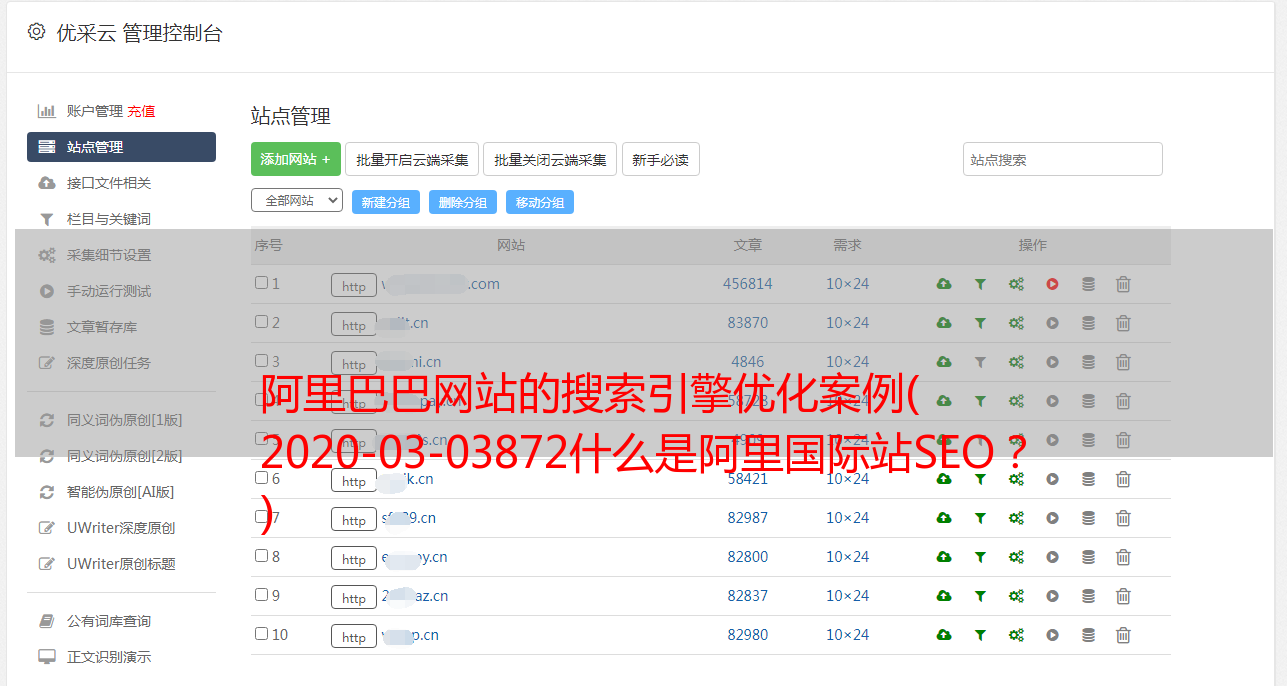Select the checkbox for site number 8
The width and height of the screenshot is (1287, 686).
coord(261,556)
